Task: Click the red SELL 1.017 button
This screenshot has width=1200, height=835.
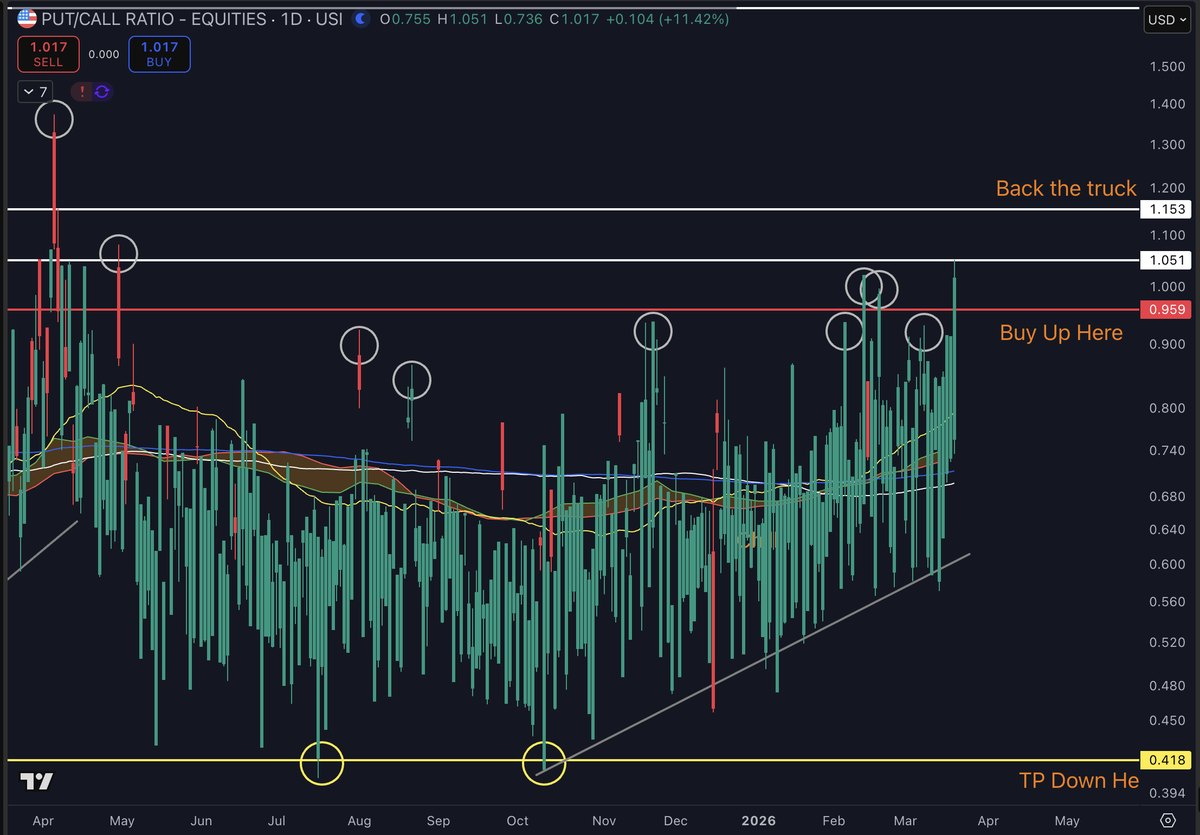Action: [48, 54]
